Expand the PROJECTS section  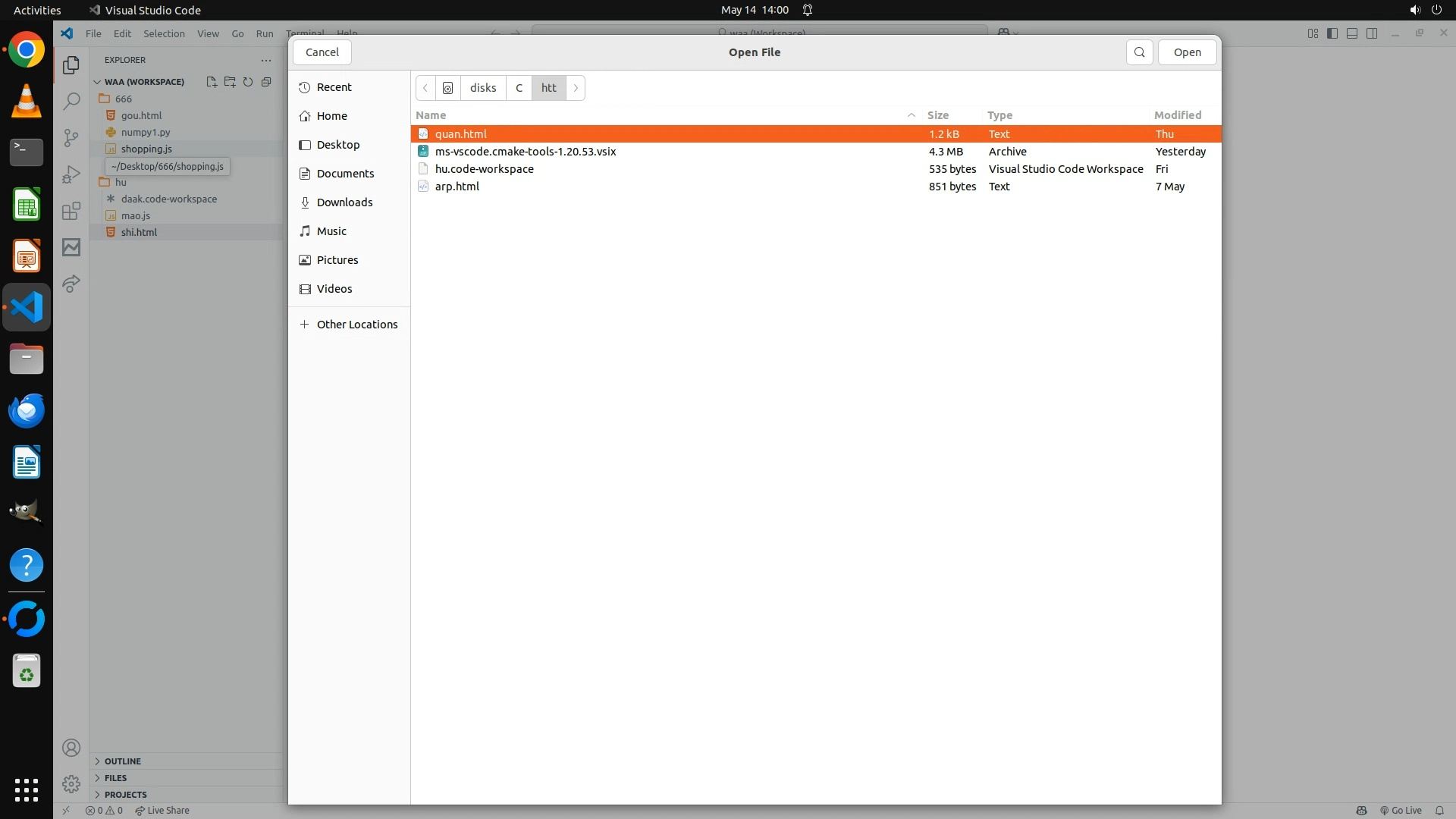click(125, 795)
